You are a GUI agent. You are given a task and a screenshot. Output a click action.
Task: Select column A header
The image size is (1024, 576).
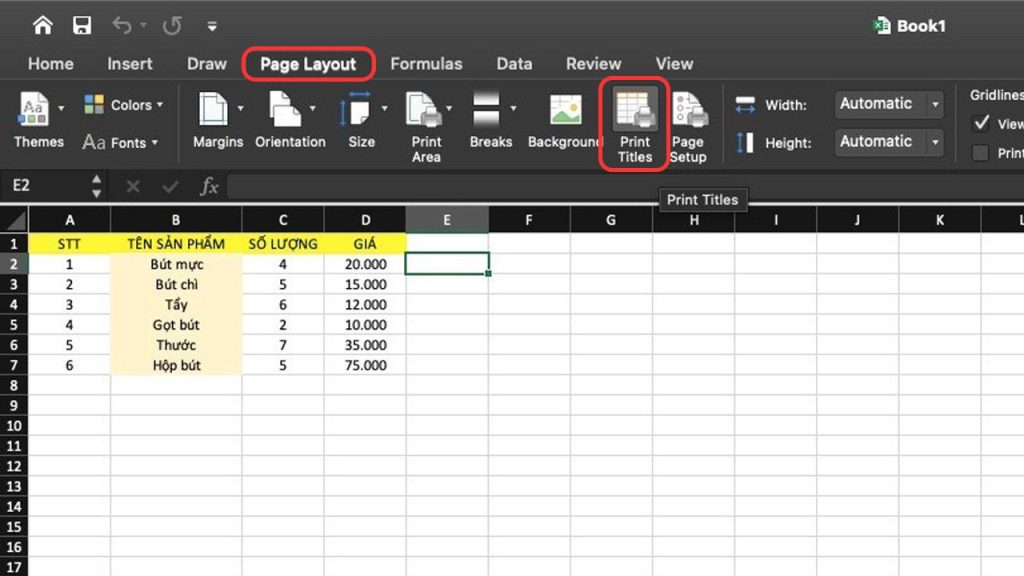(x=69, y=220)
